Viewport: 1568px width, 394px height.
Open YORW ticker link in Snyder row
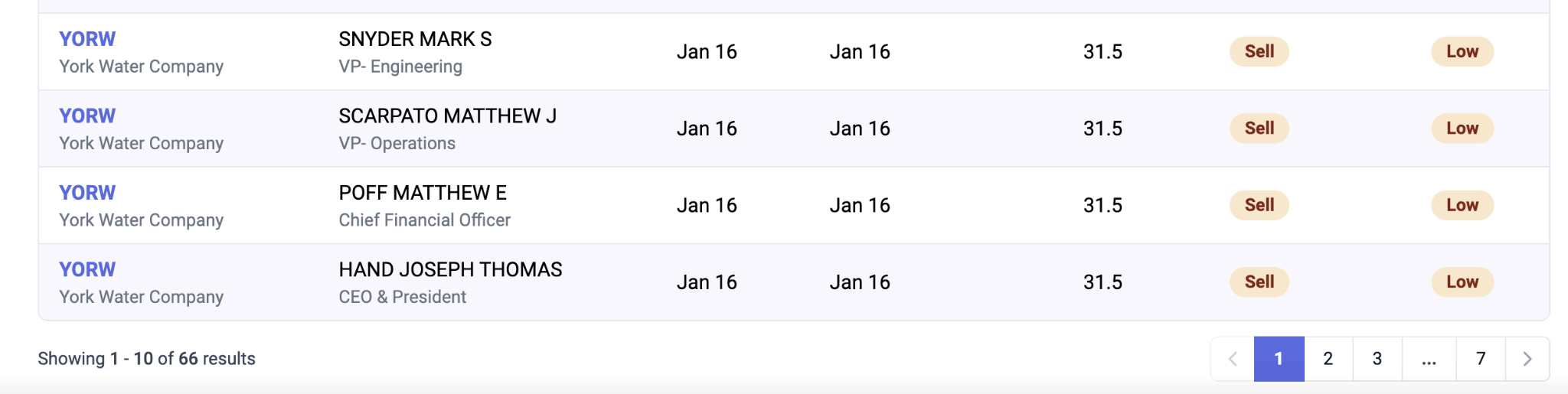(87, 39)
